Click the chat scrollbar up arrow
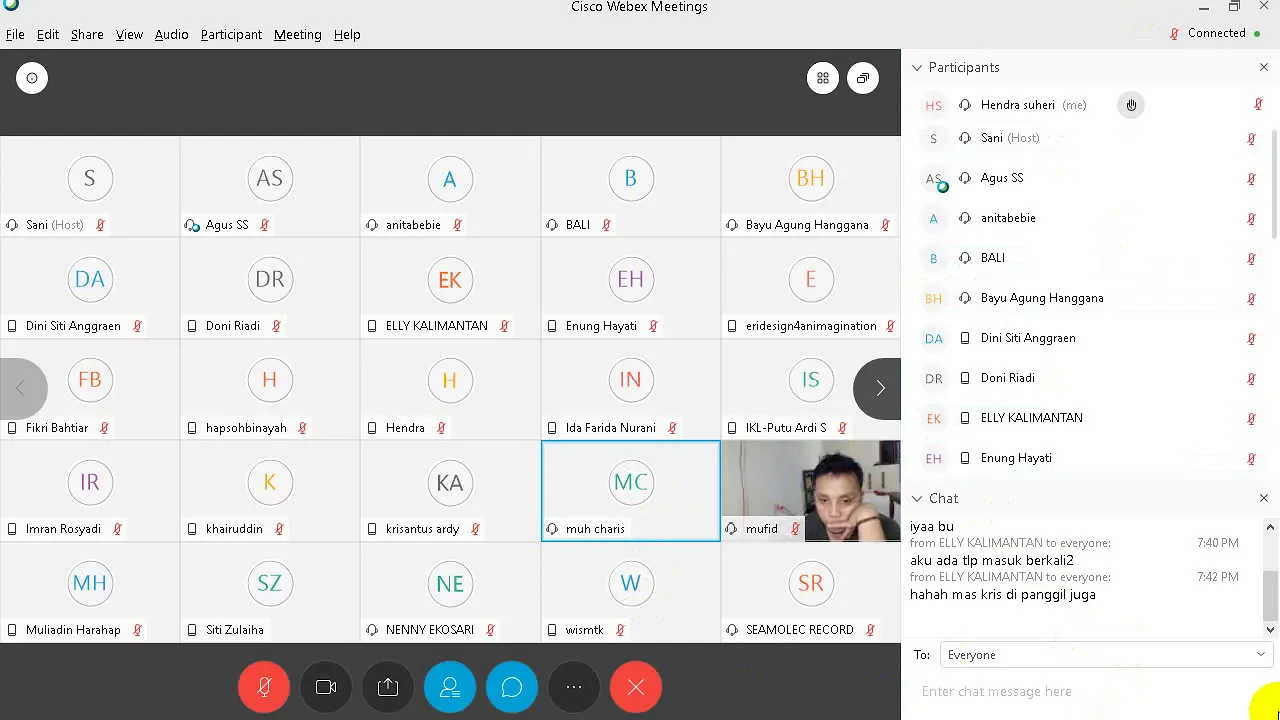 tap(1270, 527)
